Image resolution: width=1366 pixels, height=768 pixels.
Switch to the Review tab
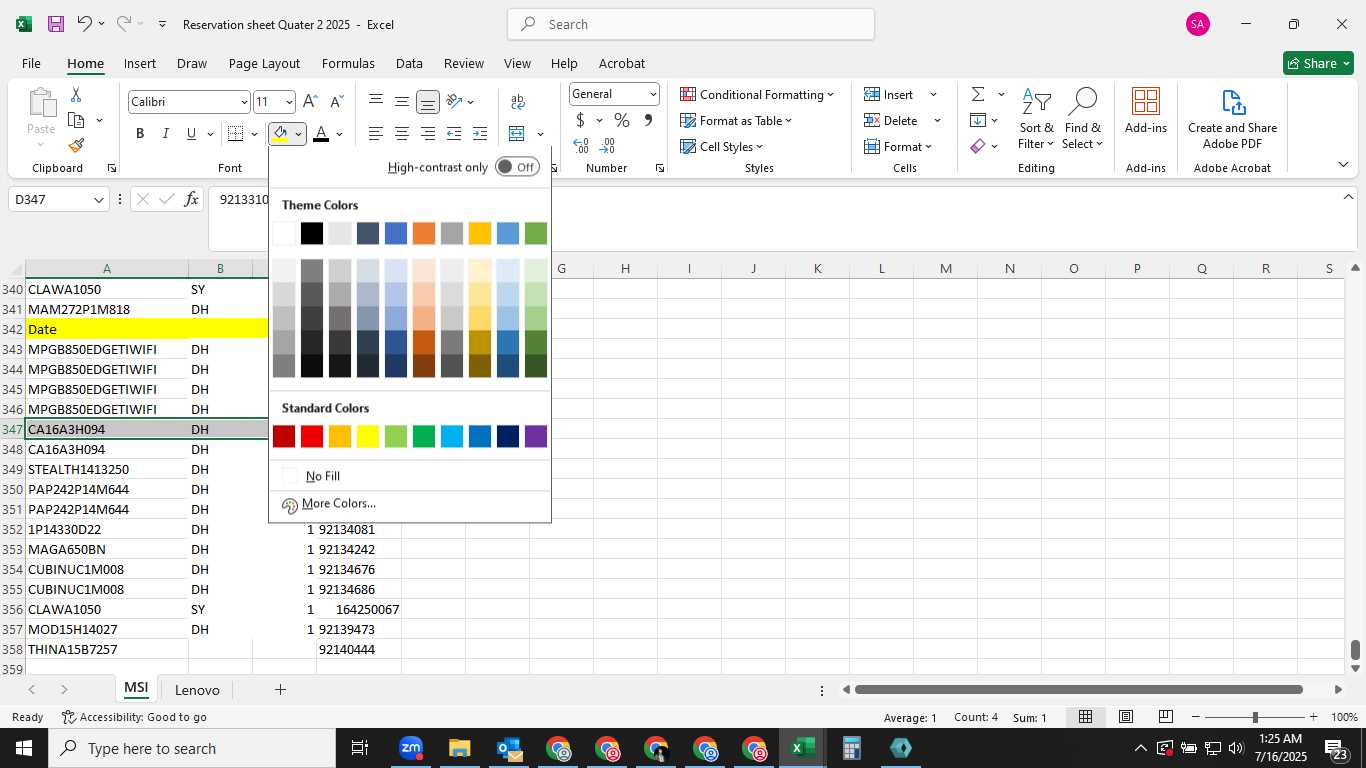(464, 63)
